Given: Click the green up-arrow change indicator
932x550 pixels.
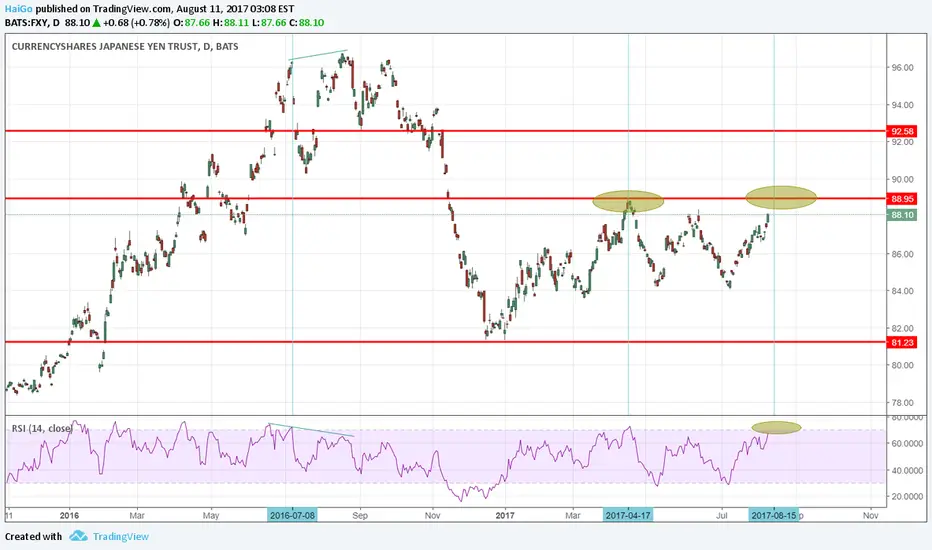Looking at the screenshot, I should [96, 23].
